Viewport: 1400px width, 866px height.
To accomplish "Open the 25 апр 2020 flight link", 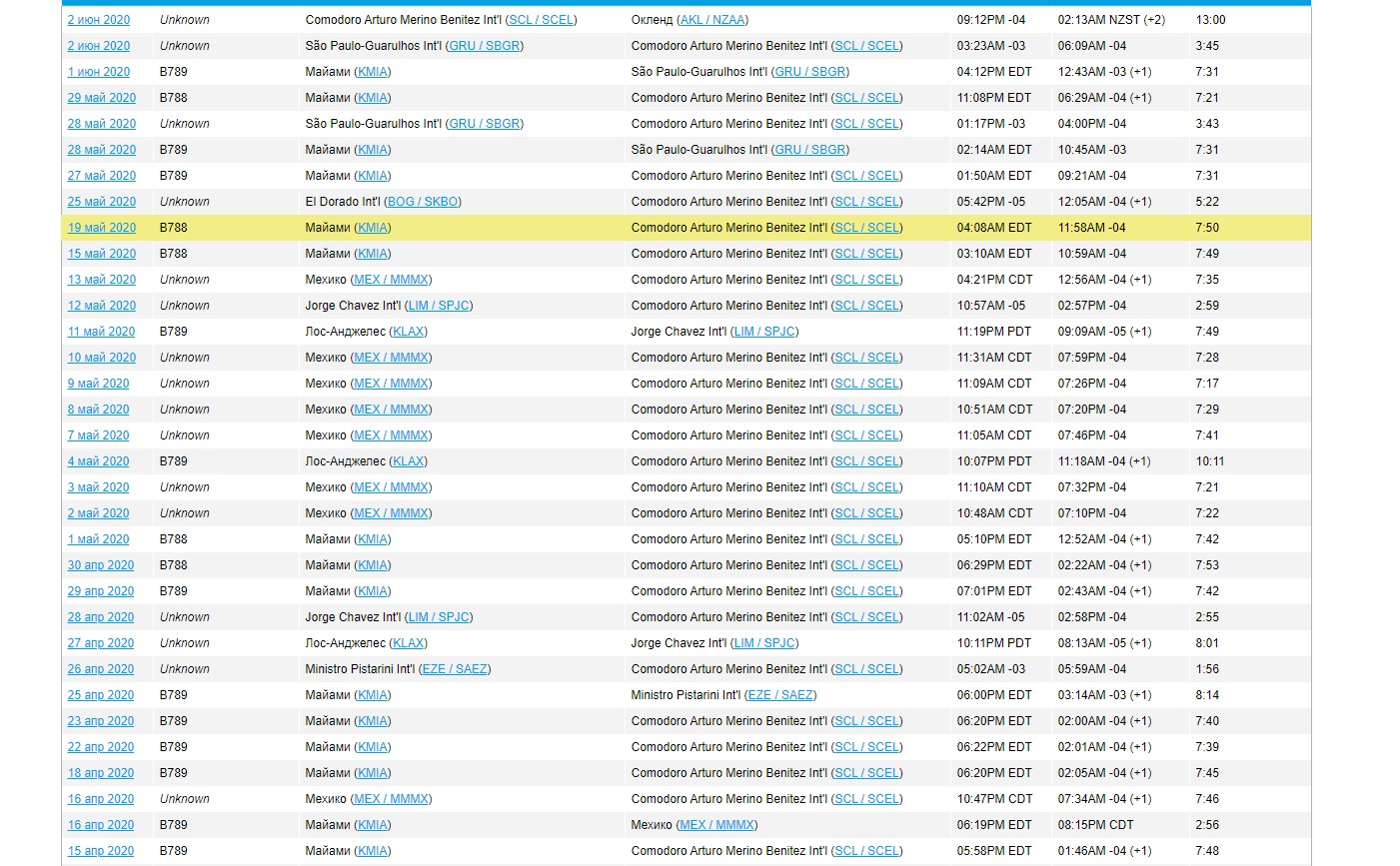I will point(101,695).
